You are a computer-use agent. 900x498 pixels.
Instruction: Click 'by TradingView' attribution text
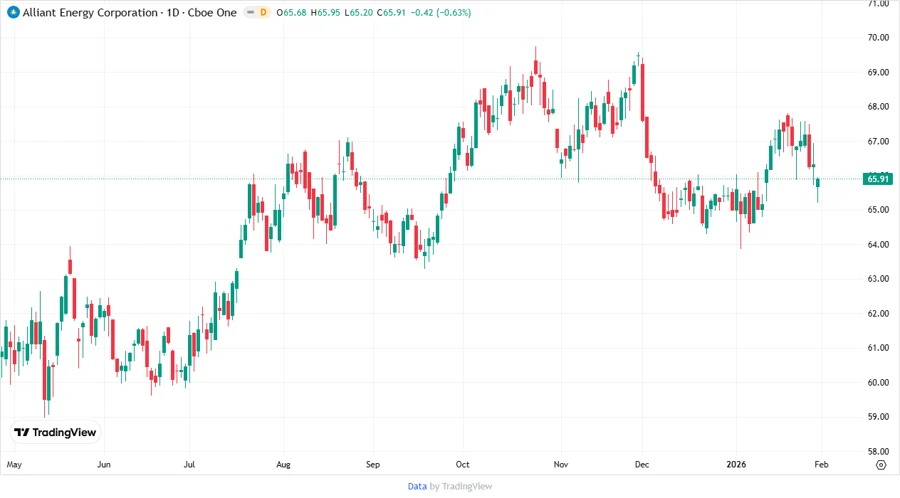(x=461, y=486)
